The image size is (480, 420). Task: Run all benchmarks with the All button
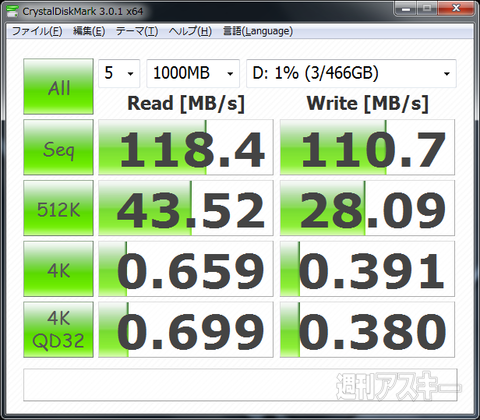tap(58, 86)
